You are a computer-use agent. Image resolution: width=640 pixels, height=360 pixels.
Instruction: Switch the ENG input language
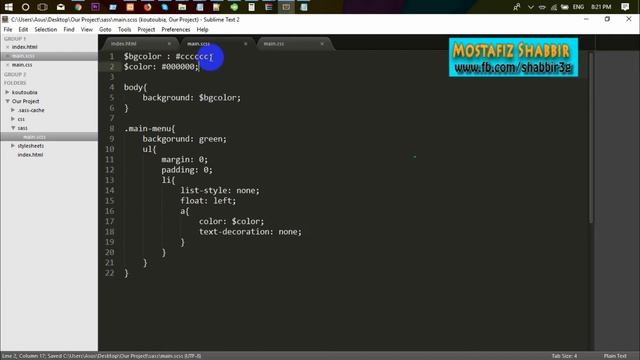578,7
